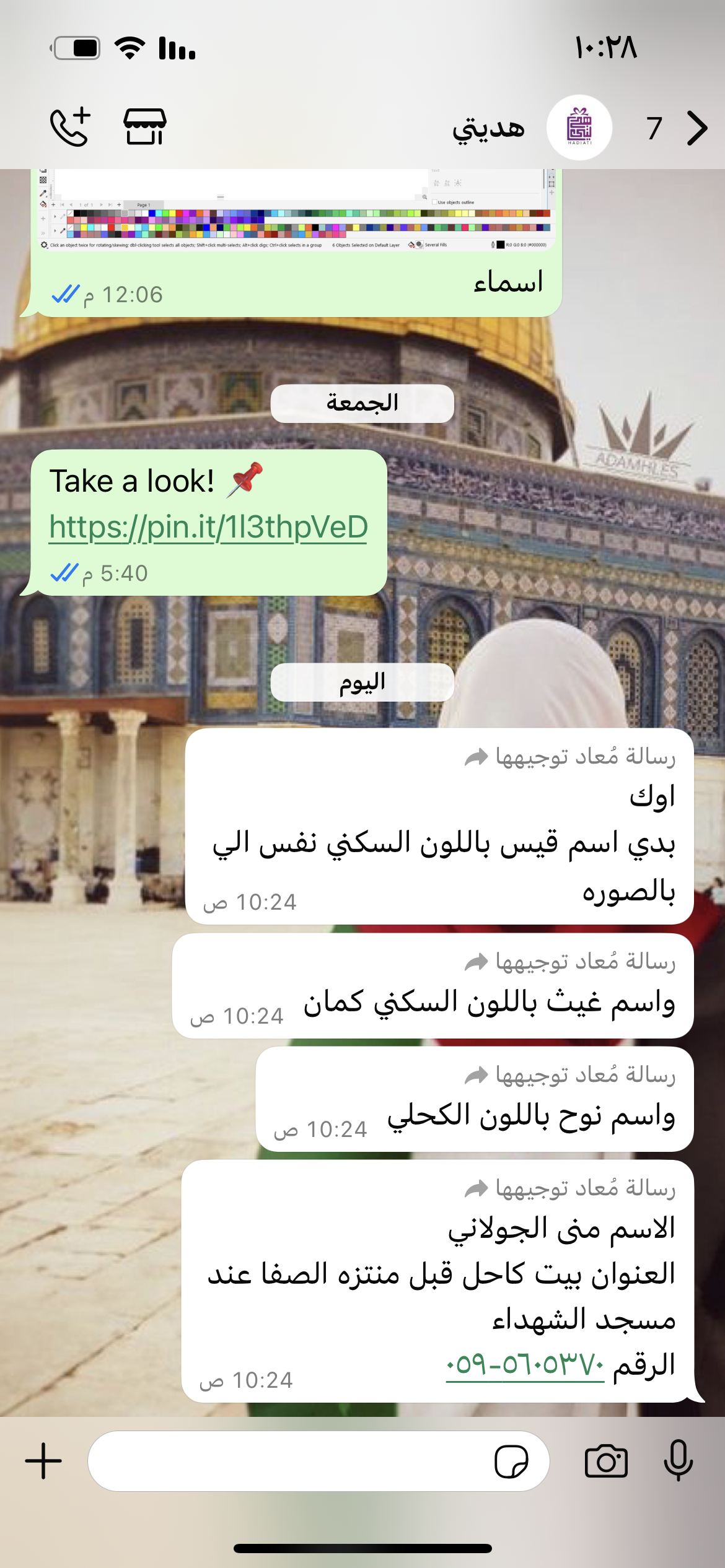Tap the هديتي chat title
Image resolution: width=725 pixels, height=1568 pixels.
click(x=488, y=128)
